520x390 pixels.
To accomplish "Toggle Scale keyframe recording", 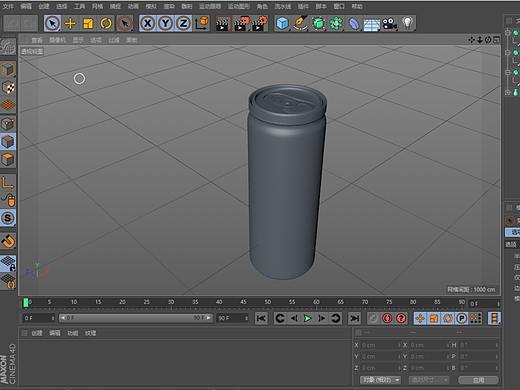I will 434,318.
